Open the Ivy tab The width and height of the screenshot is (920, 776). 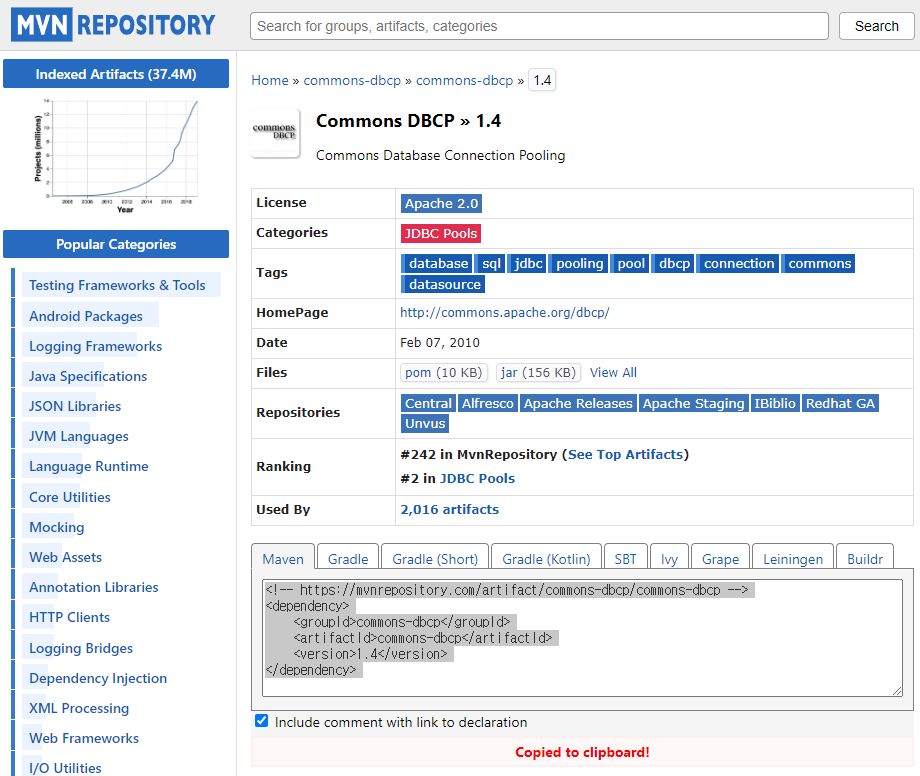point(669,558)
